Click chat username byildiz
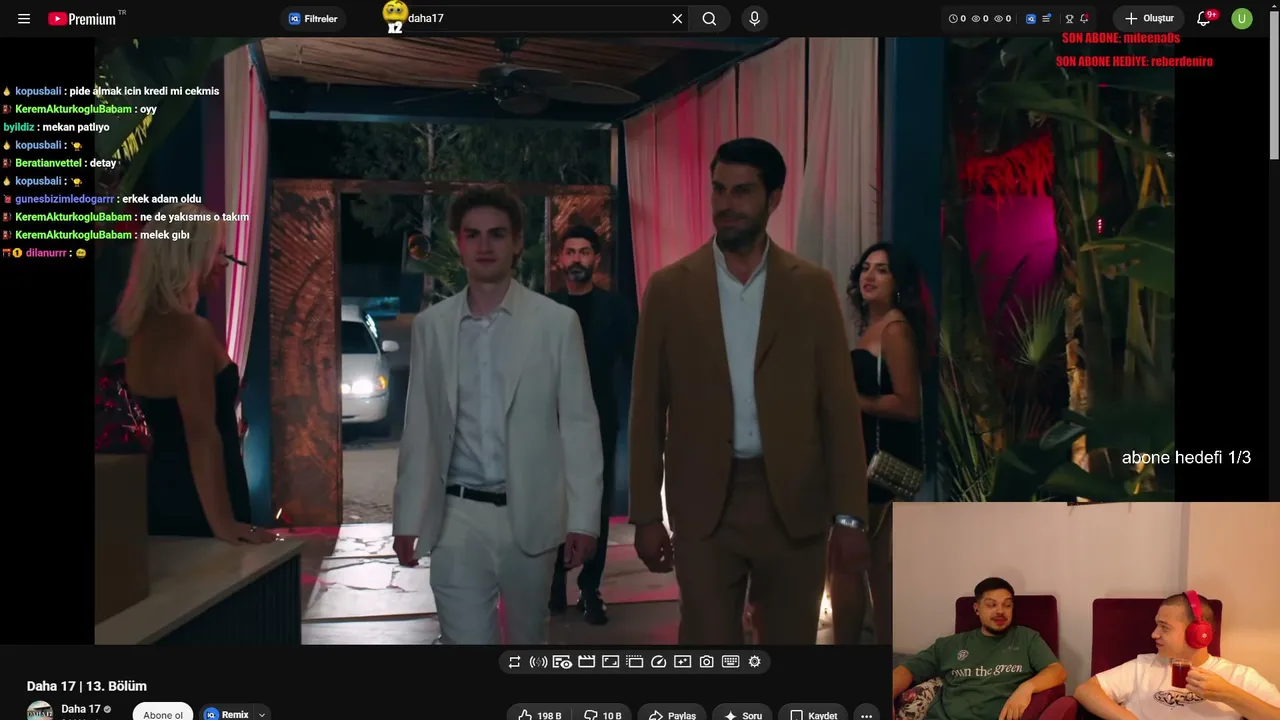Image resolution: width=1280 pixels, height=720 pixels. tap(19, 127)
